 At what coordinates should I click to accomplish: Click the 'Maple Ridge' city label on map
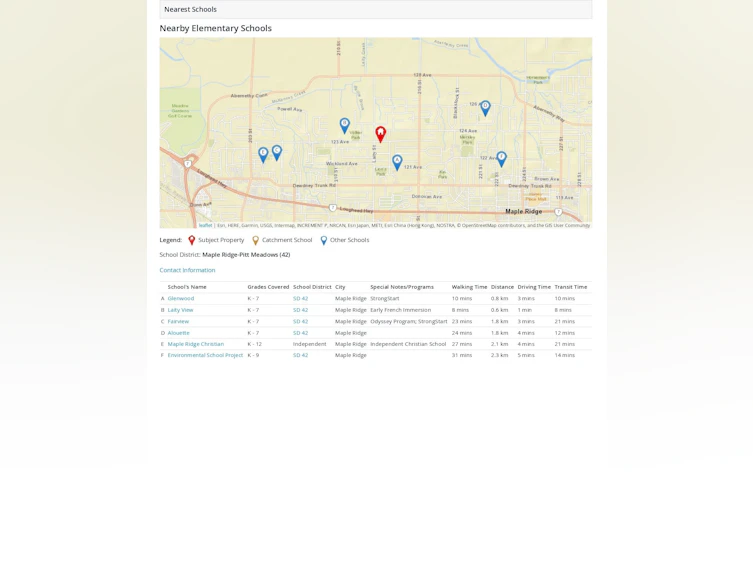pos(523,211)
